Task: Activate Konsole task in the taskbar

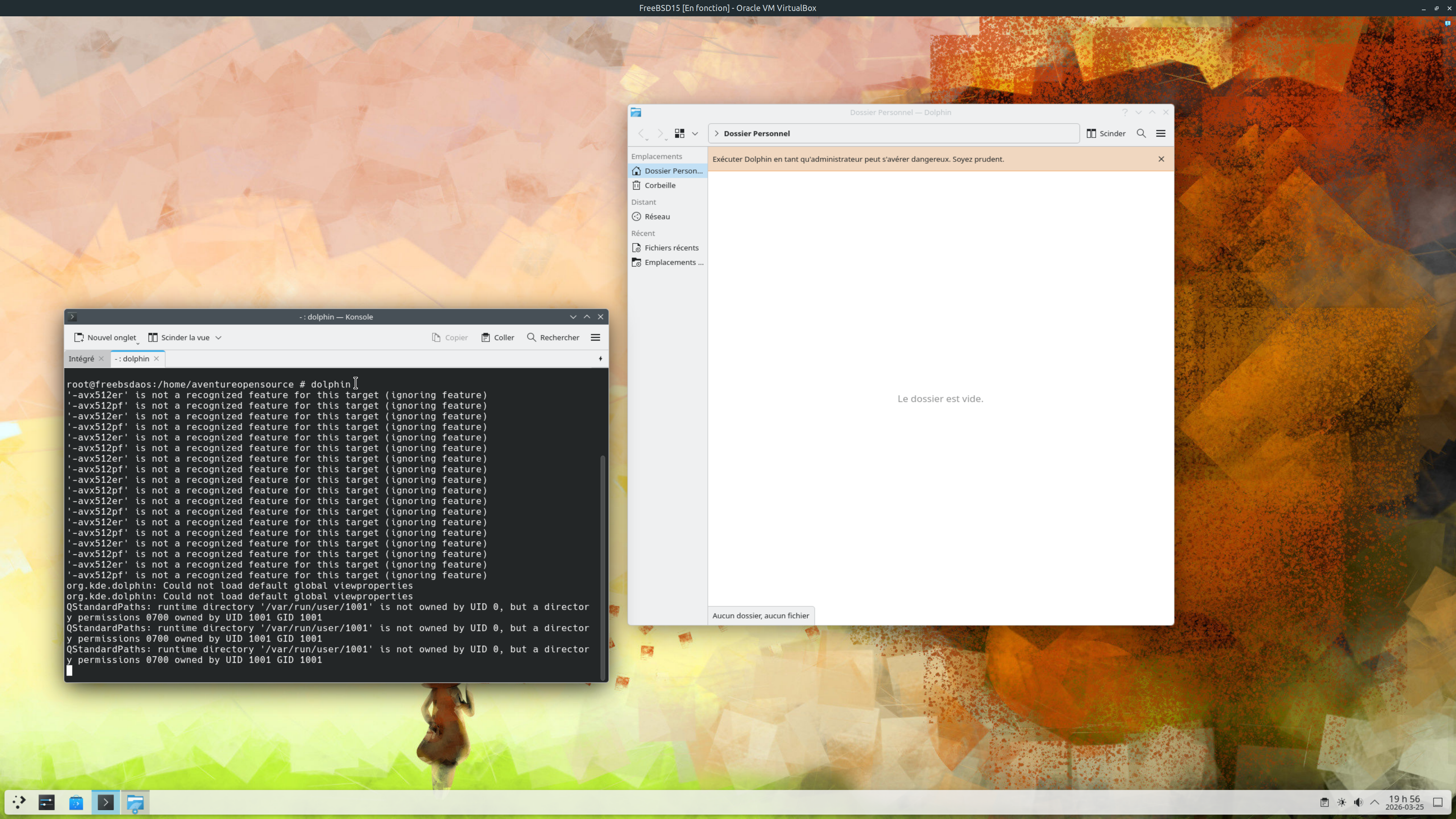Action: [106, 803]
